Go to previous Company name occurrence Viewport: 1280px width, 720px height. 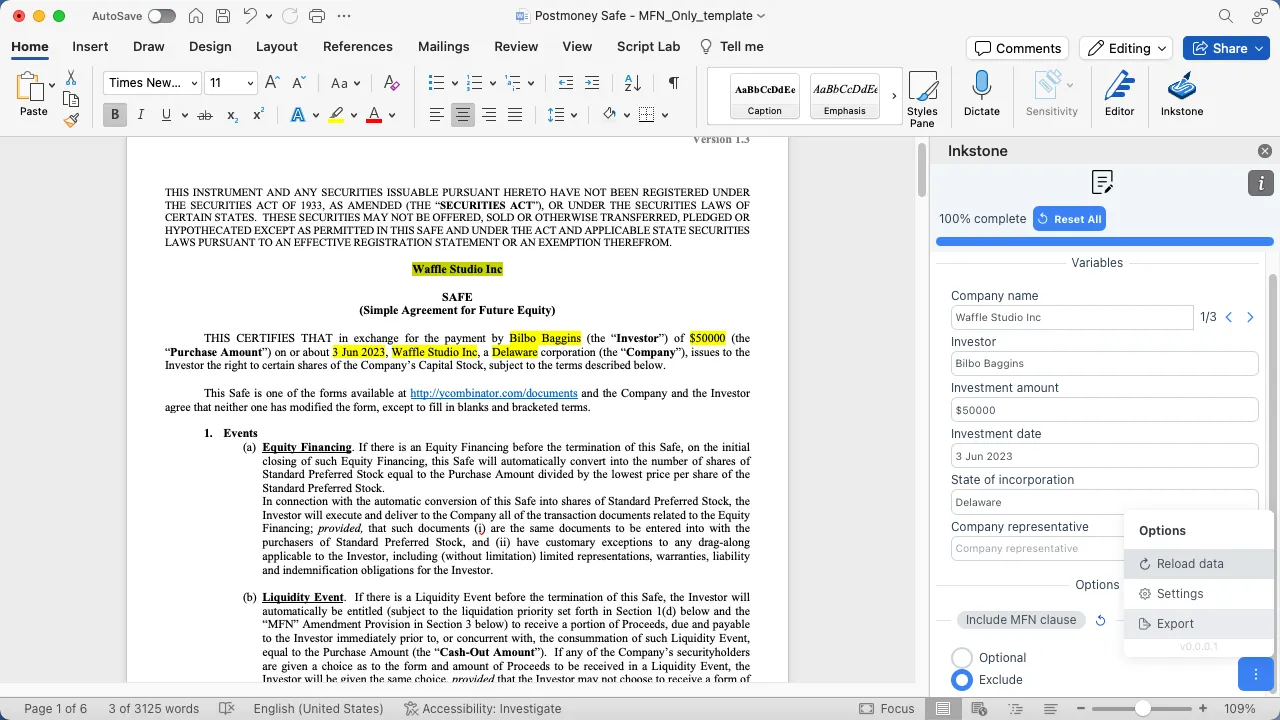[x=1229, y=317]
